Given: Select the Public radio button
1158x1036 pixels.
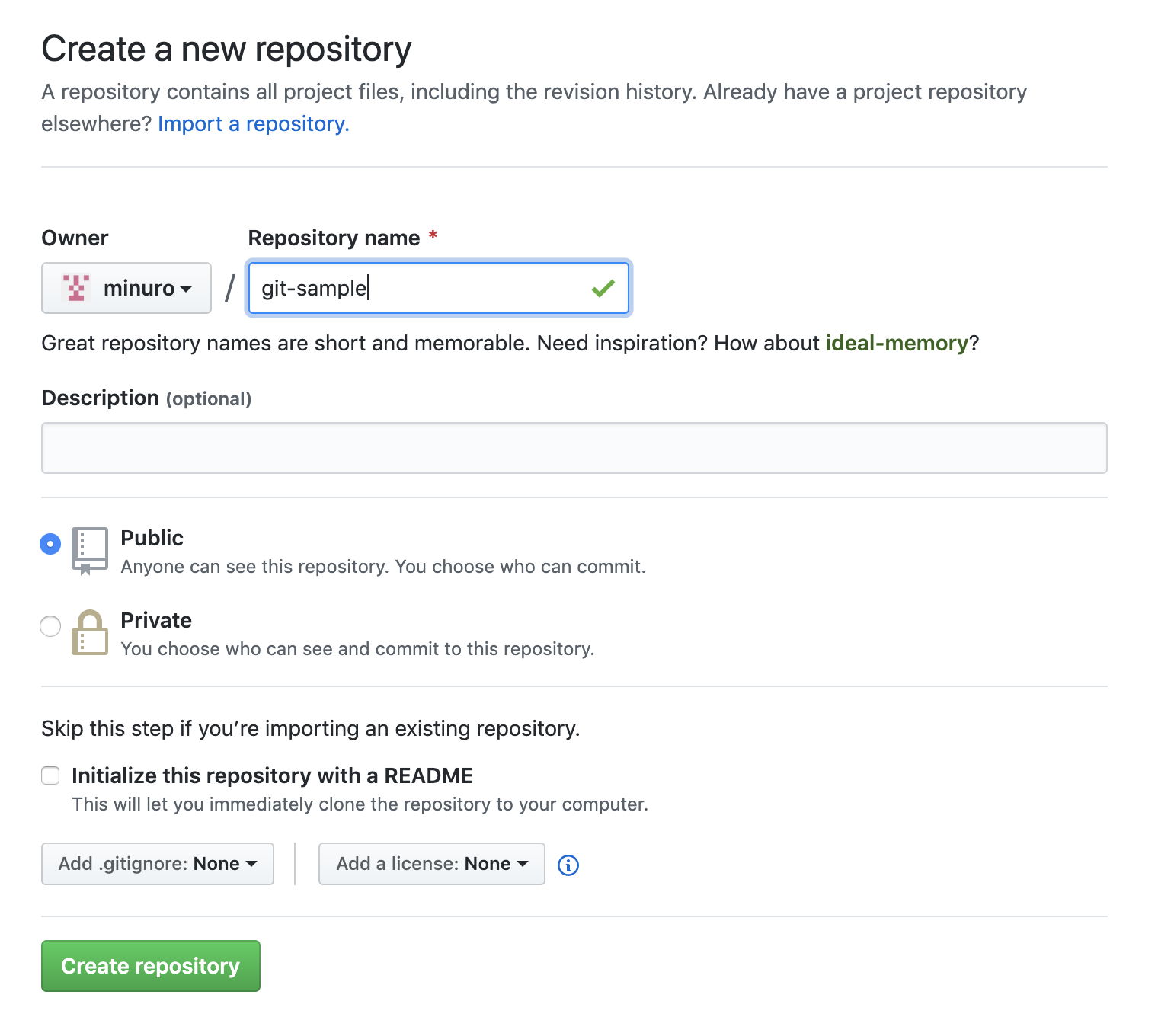Looking at the screenshot, I should (50, 544).
